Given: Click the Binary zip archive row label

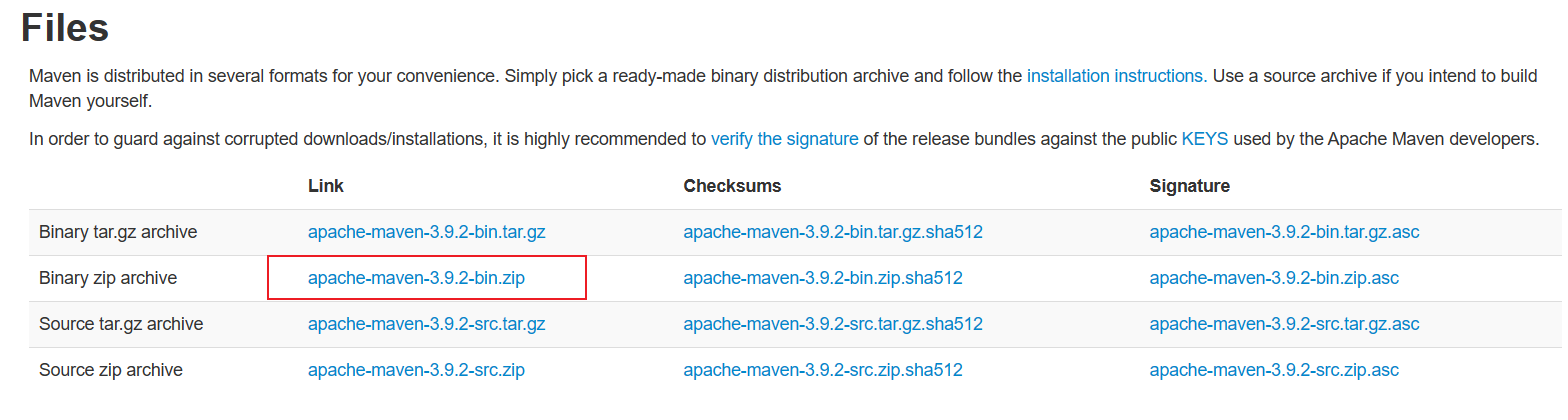Looking at the screenshot, I should 108,278.
